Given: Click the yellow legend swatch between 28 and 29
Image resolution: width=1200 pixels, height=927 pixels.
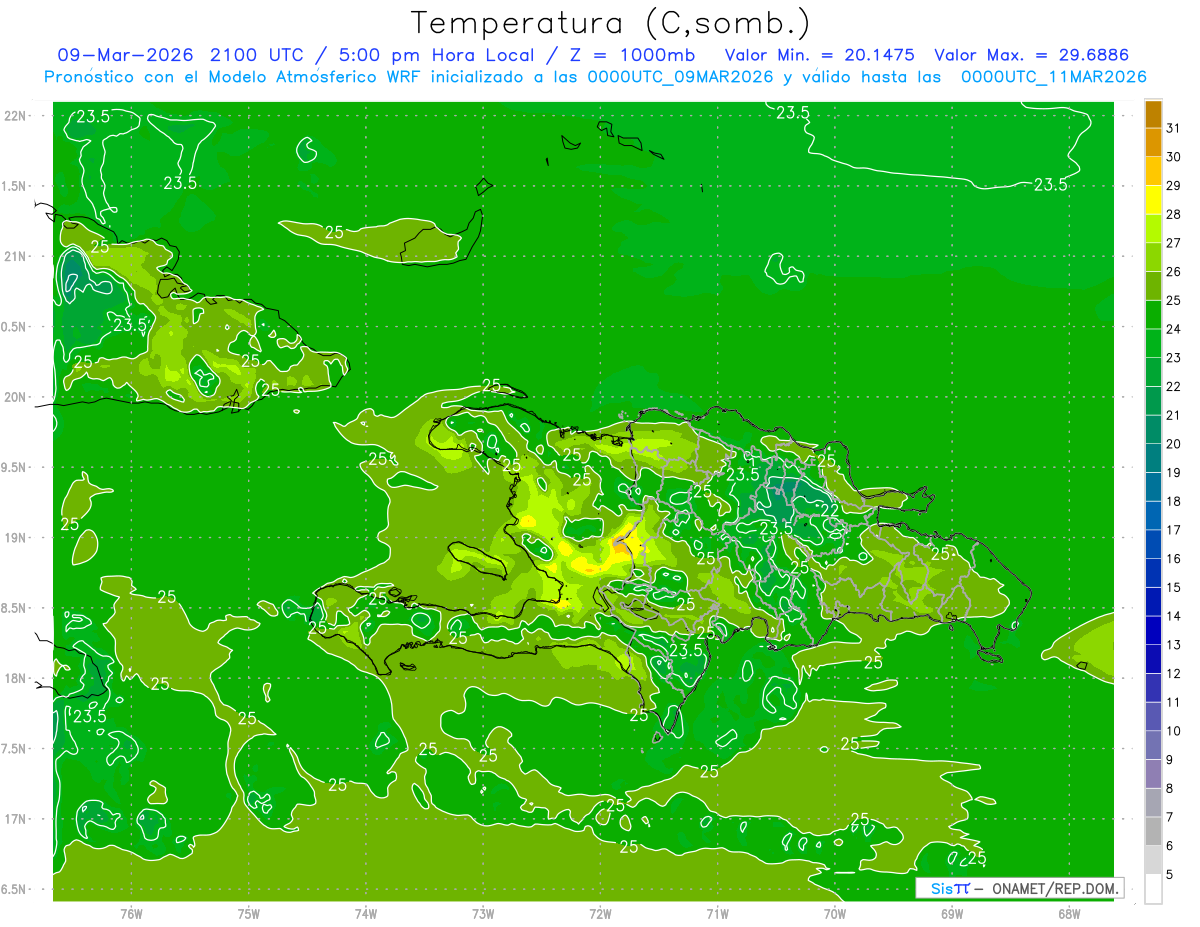Looking at the screenshot, I should pos(1153,201).
